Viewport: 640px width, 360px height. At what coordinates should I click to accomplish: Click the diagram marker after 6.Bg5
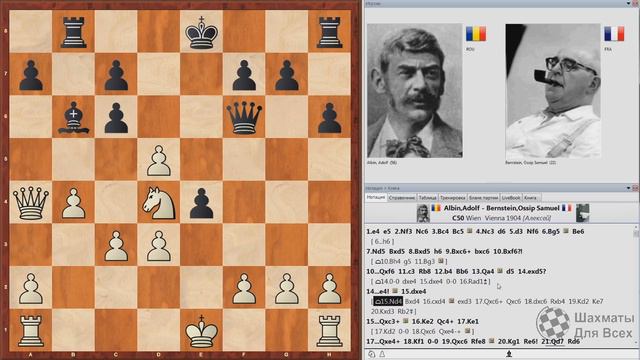[566, 231]
